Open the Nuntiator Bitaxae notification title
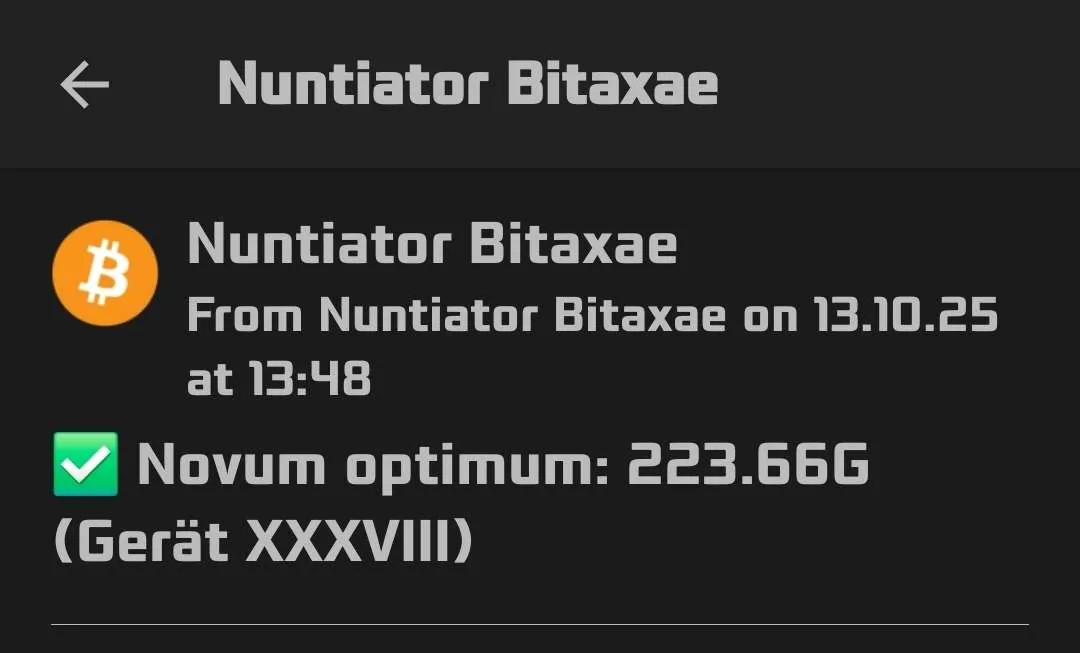 (432, 244)
